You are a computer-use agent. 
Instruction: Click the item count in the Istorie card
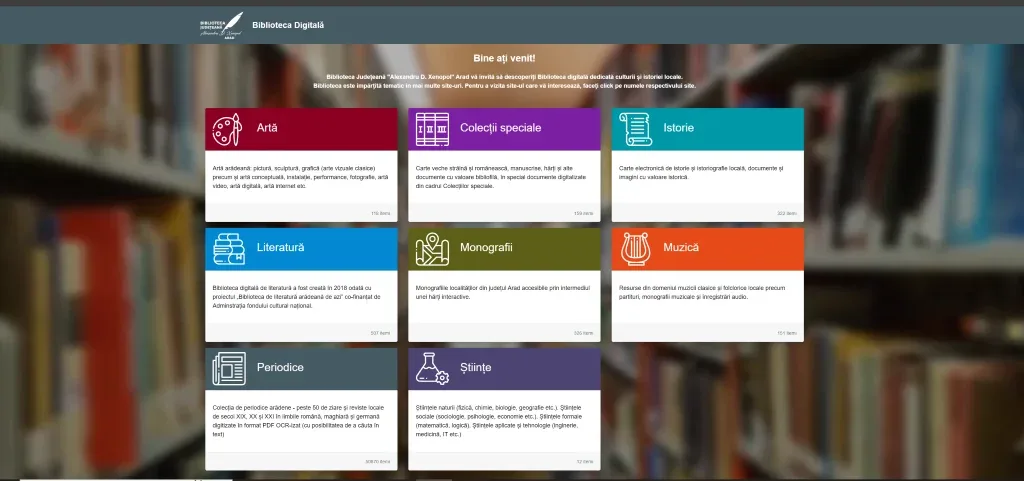click(x=787, y=213)
